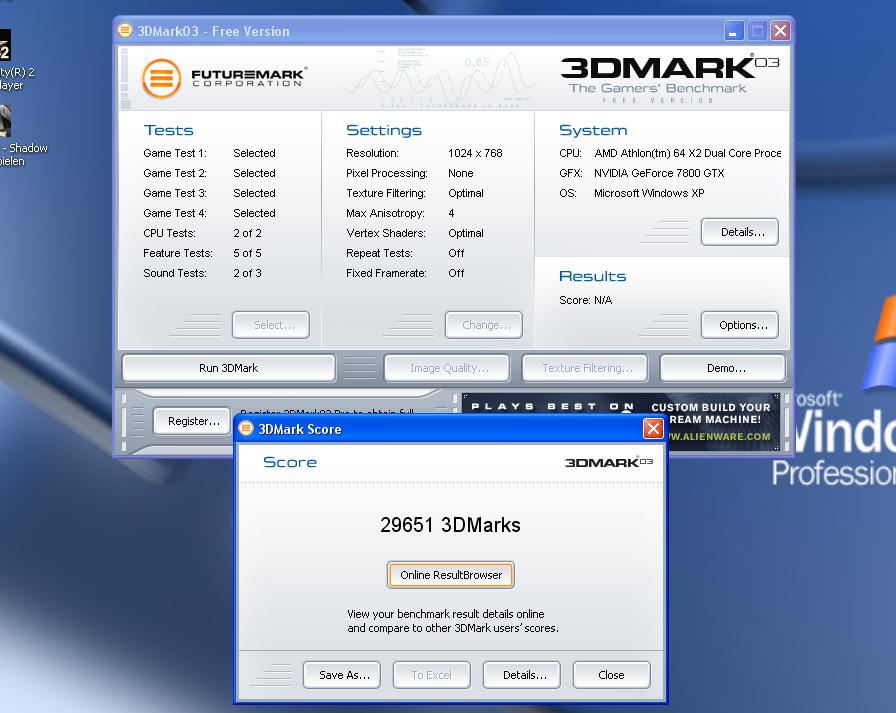
Task: Select the top-left desktop shortcut icon
Action: 5,45
